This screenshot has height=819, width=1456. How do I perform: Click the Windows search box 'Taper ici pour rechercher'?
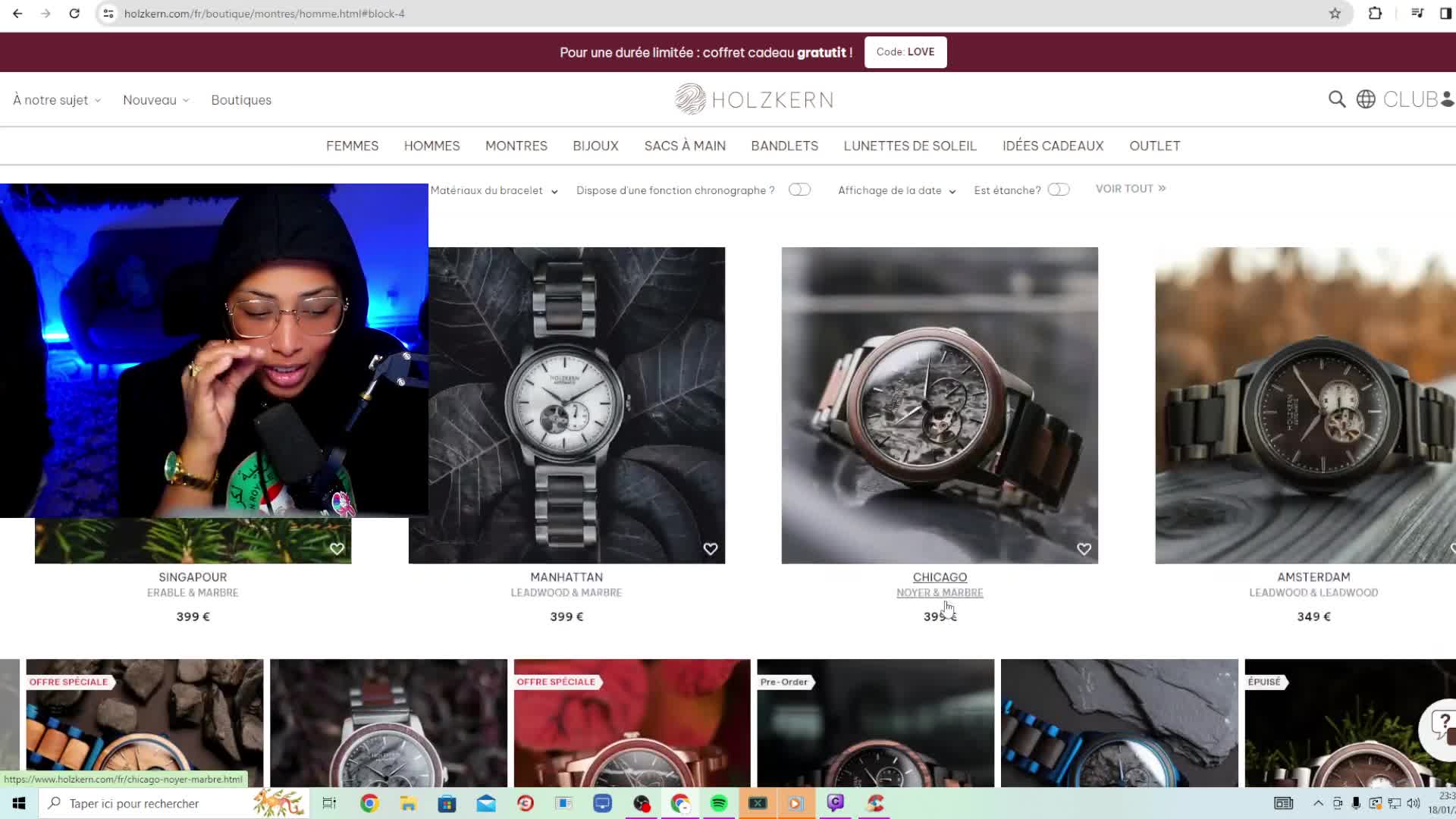(x=174, y=803)
